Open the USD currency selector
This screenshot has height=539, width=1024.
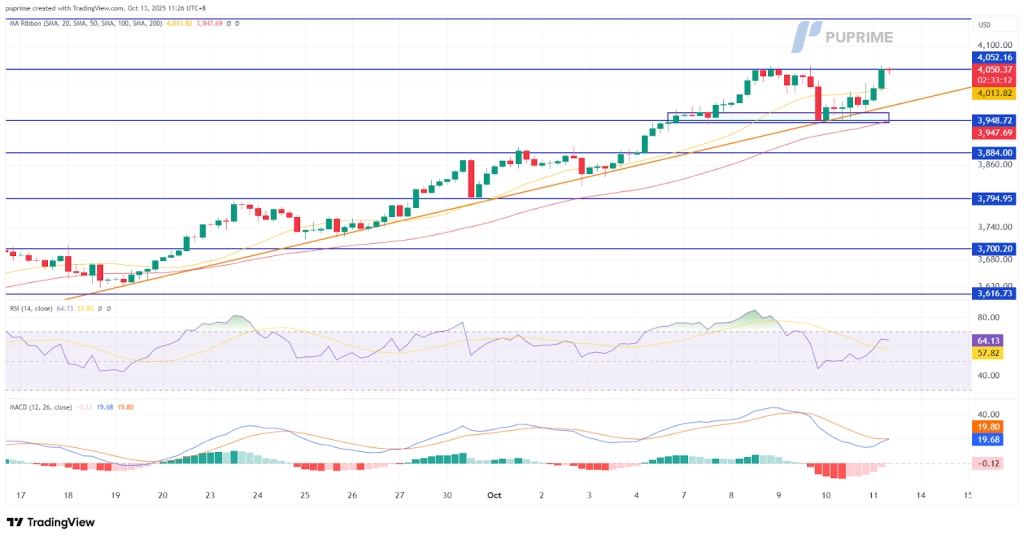[983, 25]
